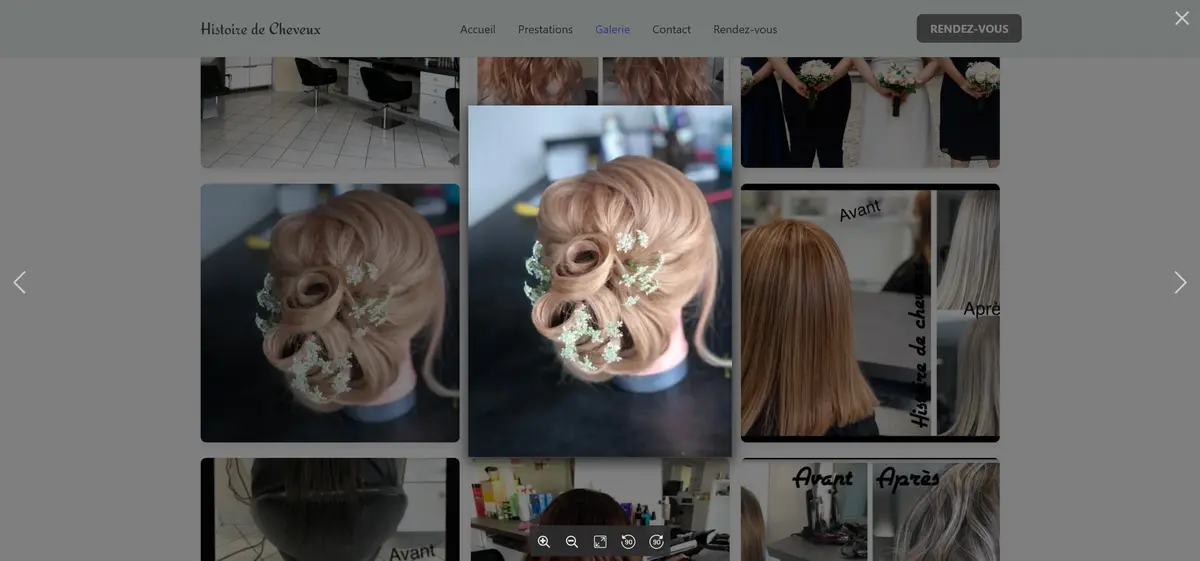Open the salon interior chairs thumbnail
Viewport: 1200px width, 561px height.
pyautogui.click(x=330, y=112)
